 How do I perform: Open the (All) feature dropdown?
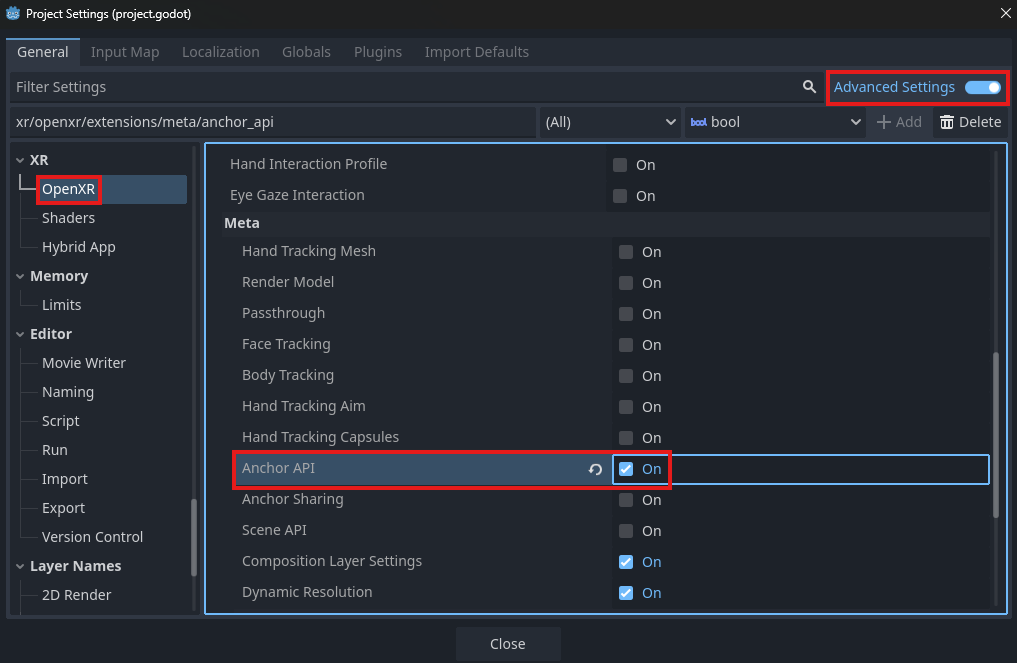(x=610, y=122)
